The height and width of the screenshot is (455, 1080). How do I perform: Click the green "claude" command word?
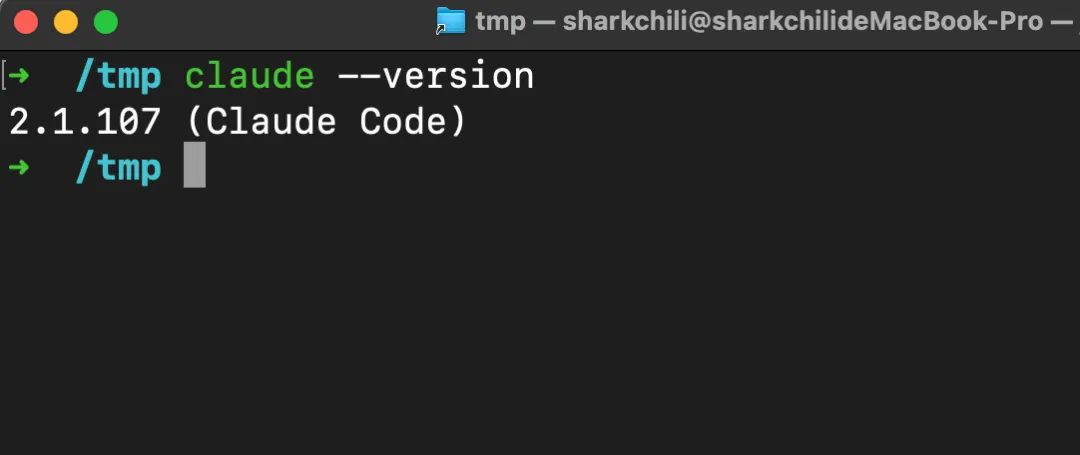pos(249,76)
